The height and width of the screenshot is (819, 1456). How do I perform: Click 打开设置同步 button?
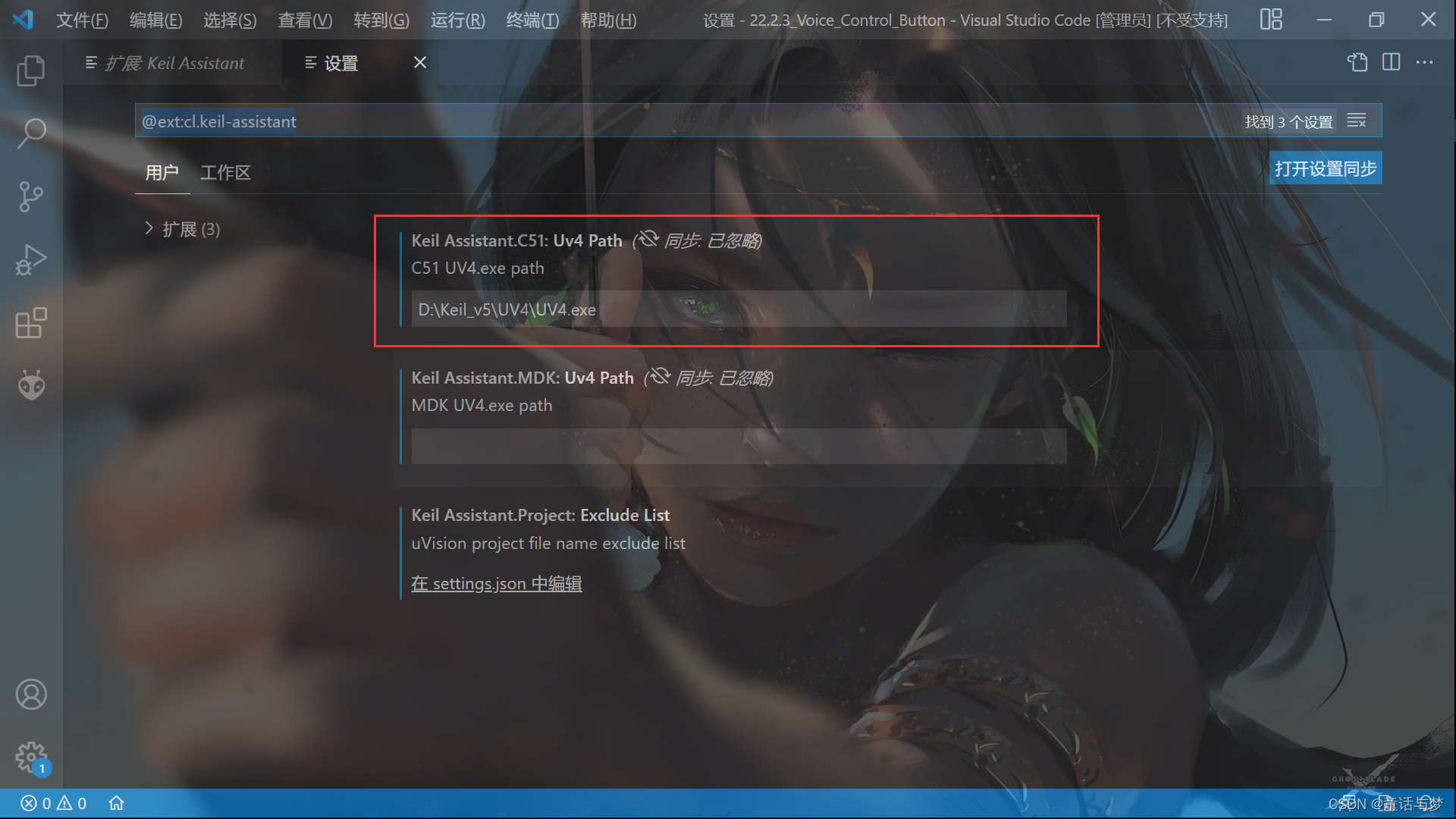(1325, 168)
